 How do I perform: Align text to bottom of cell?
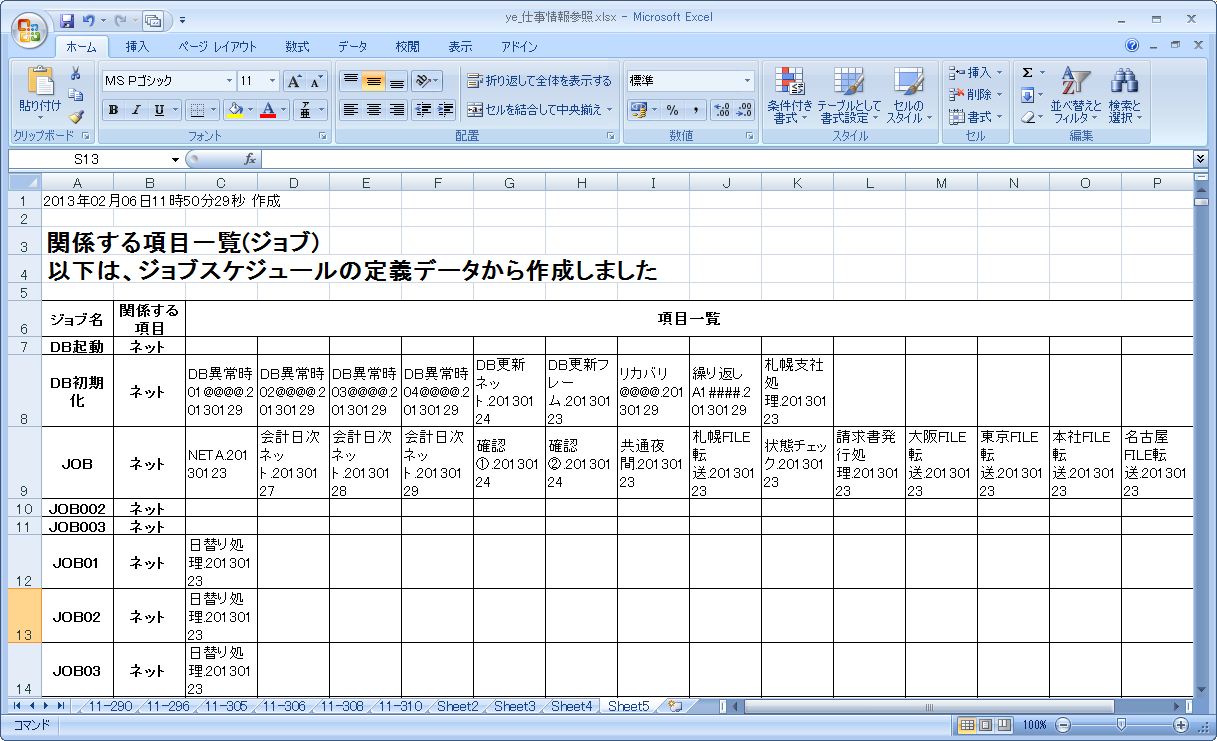pyautogui.click(x=396, y=81)
